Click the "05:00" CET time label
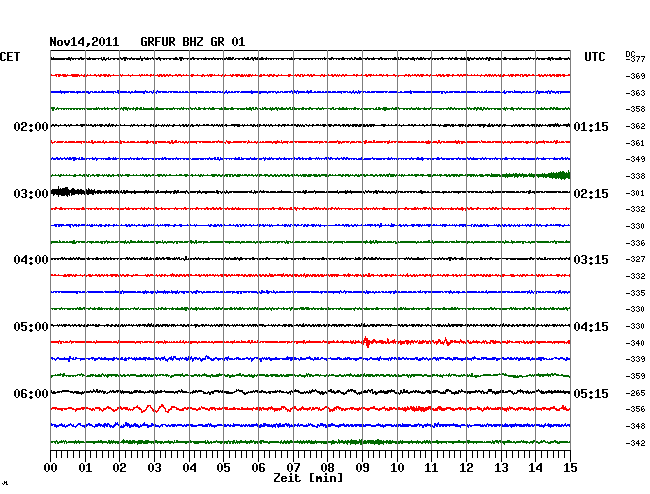650x494 pixels. click(31, 327)
